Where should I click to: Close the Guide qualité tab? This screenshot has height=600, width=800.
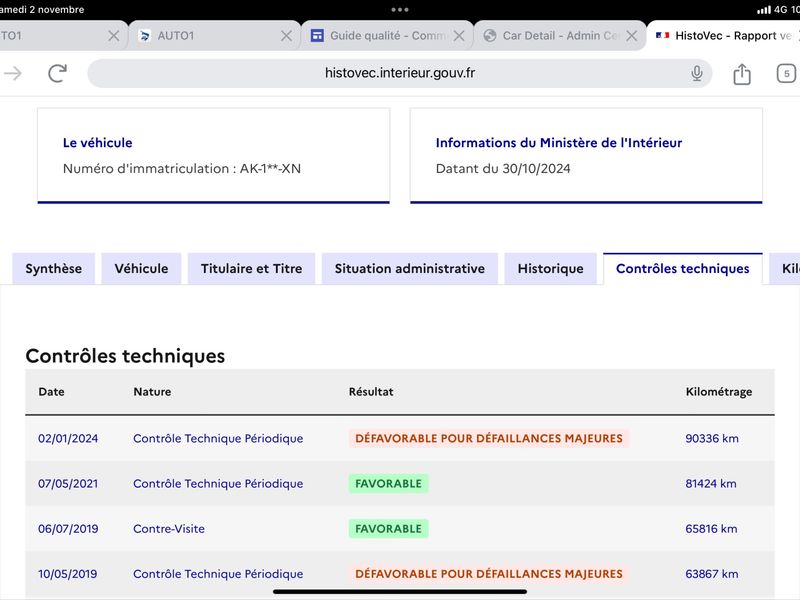pyautogui.click(x=459, y=36)
